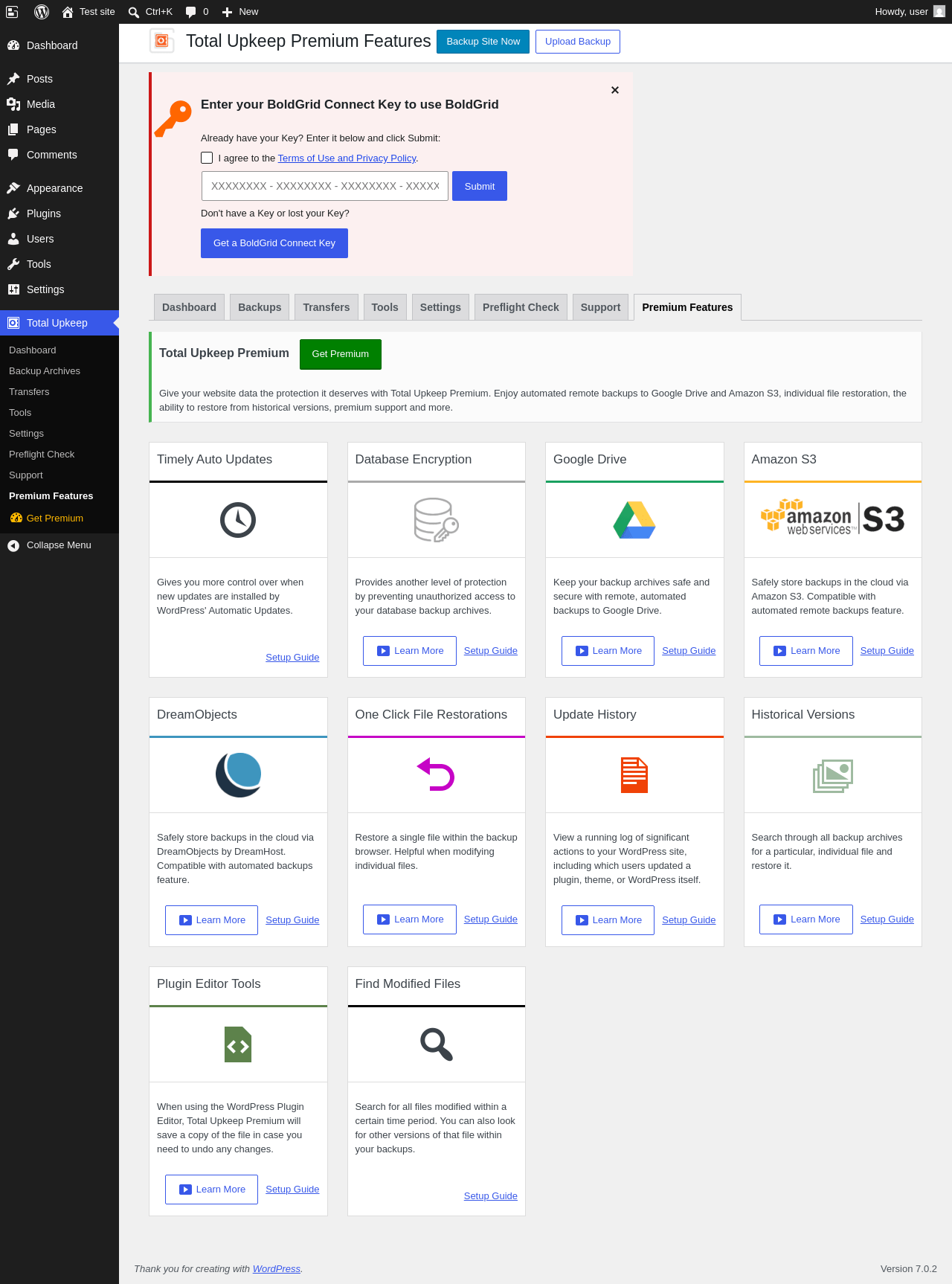The width and height of the screenshot is (952, 1284).
Task: Click the Backup Site Now button
Action: pos(483,42)
